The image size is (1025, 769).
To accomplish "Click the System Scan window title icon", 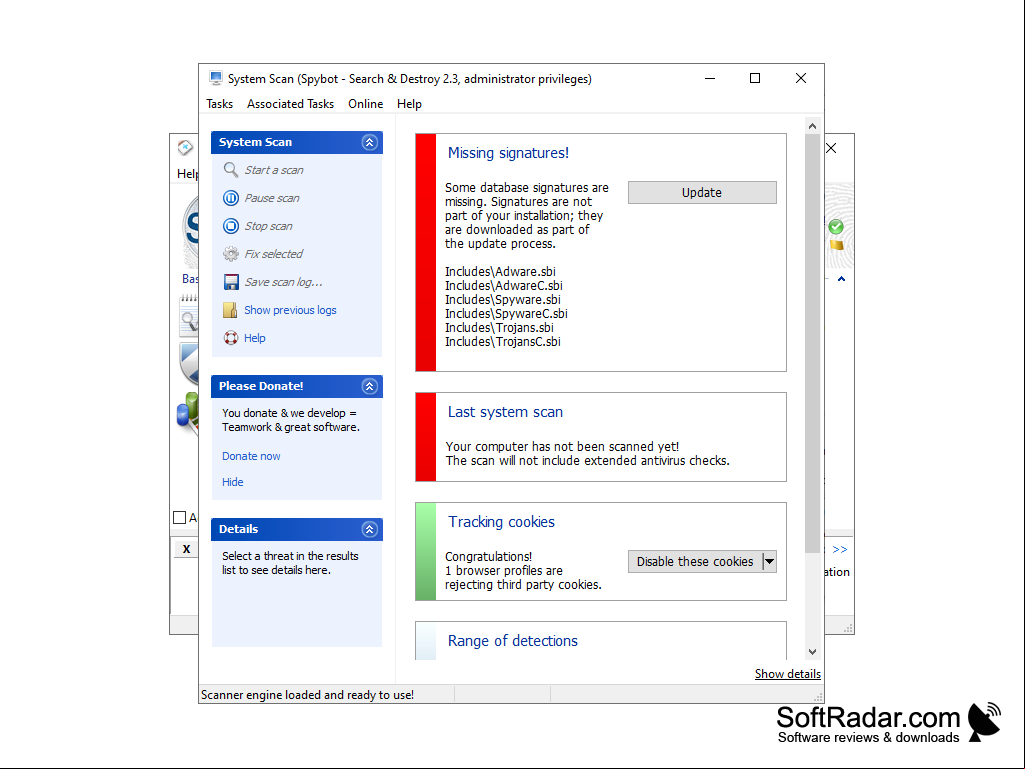I will point(216,78).
